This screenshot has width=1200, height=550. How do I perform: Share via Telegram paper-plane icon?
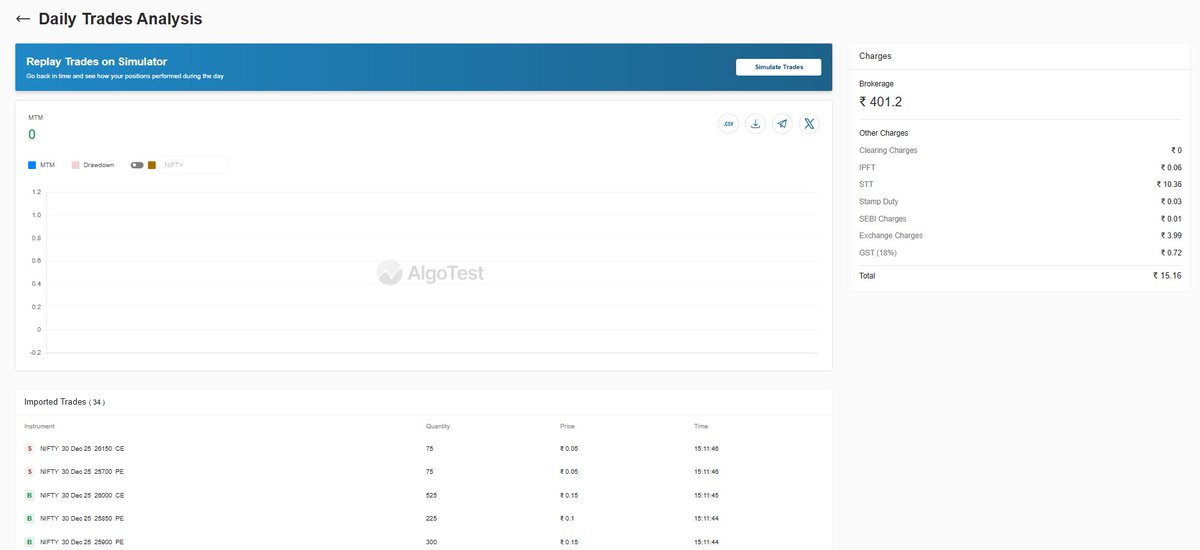coord(782,124)
